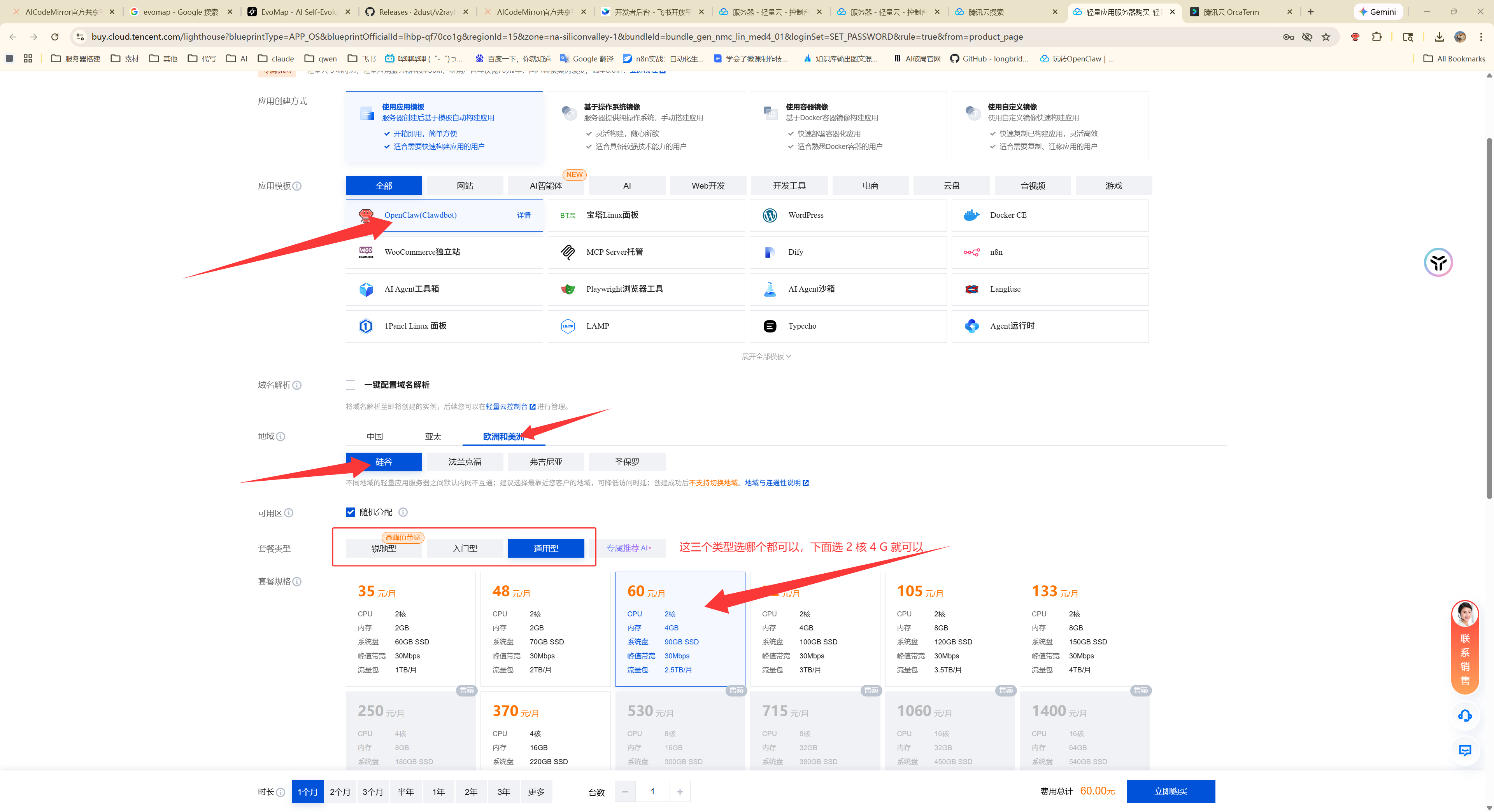Image resolution: width=1494 pixels, height=812 pixels.
Task: Choose the 入门型 package type
Action: [465, 548]
